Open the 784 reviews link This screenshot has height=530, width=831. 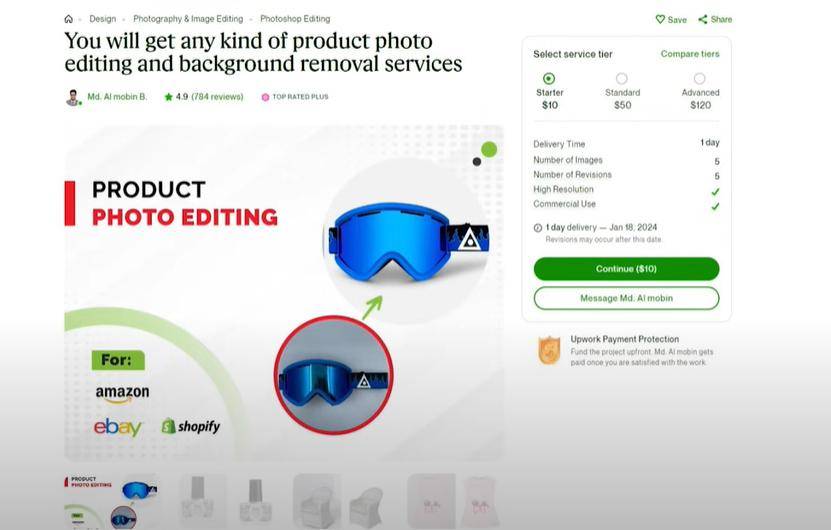(217, 97)
